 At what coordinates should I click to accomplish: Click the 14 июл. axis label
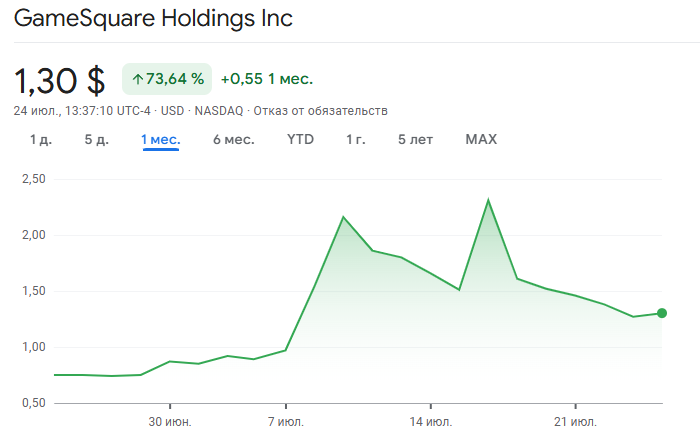click(x=431, y=422)
